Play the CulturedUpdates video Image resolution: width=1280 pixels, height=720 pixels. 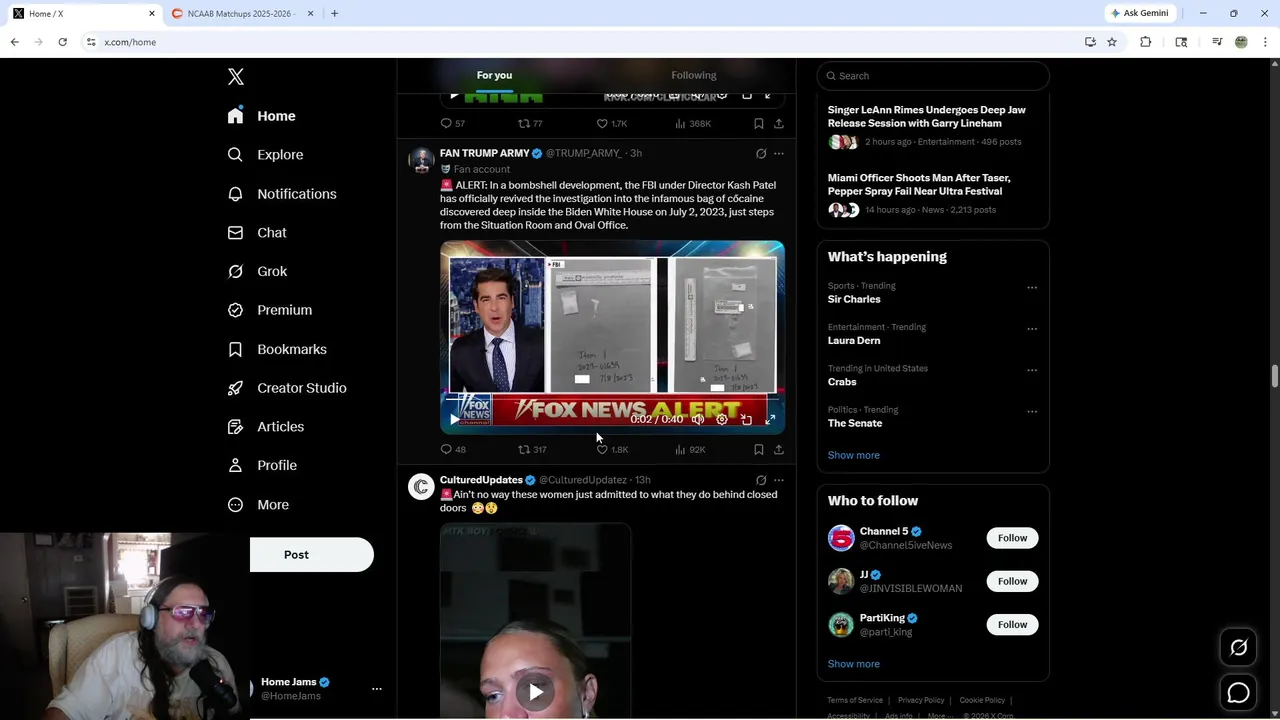536,692
